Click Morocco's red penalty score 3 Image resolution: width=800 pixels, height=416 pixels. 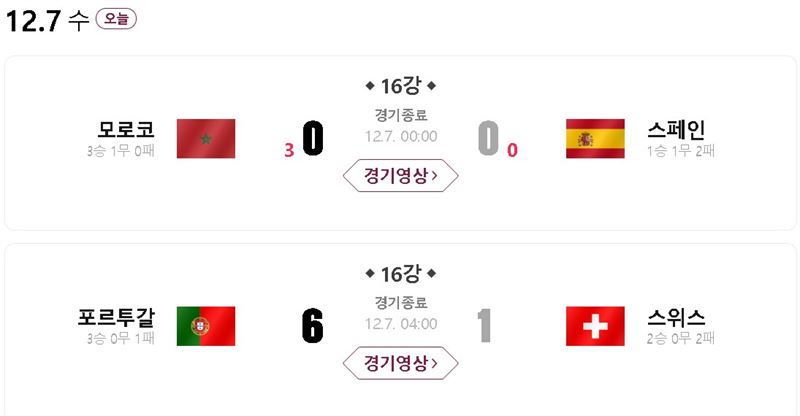point(289,150)
